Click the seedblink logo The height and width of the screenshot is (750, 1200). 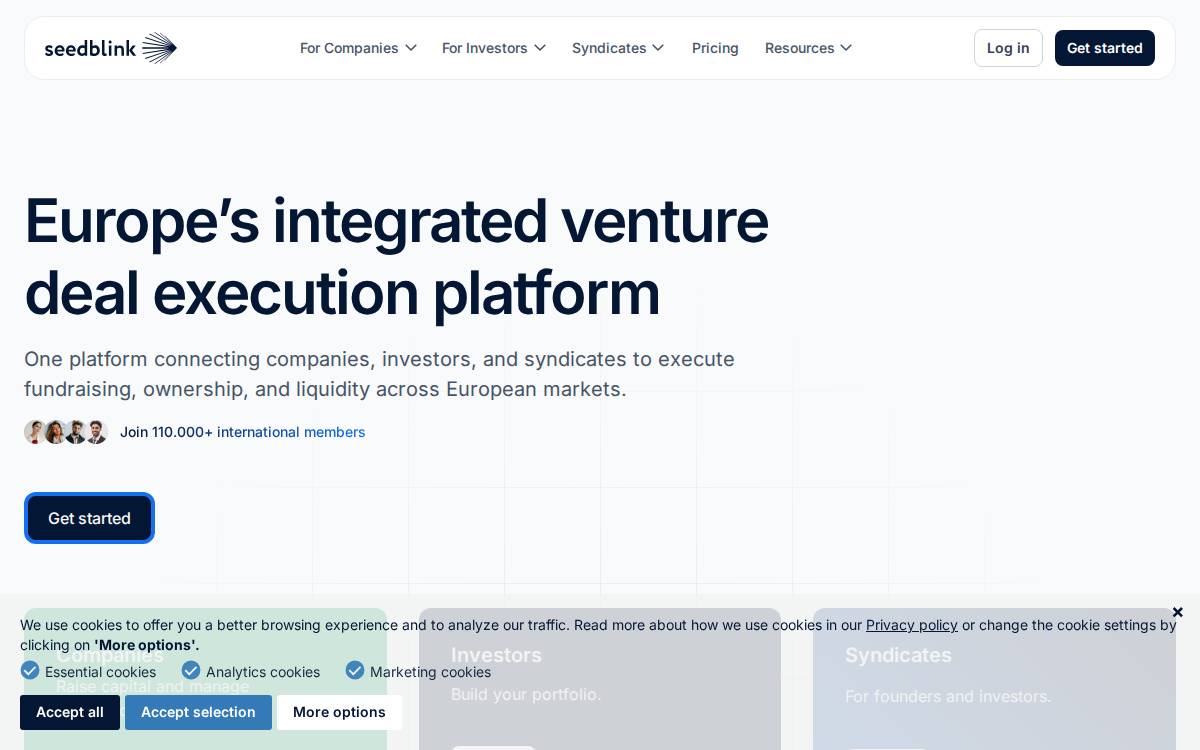click(x=111, y=48)
